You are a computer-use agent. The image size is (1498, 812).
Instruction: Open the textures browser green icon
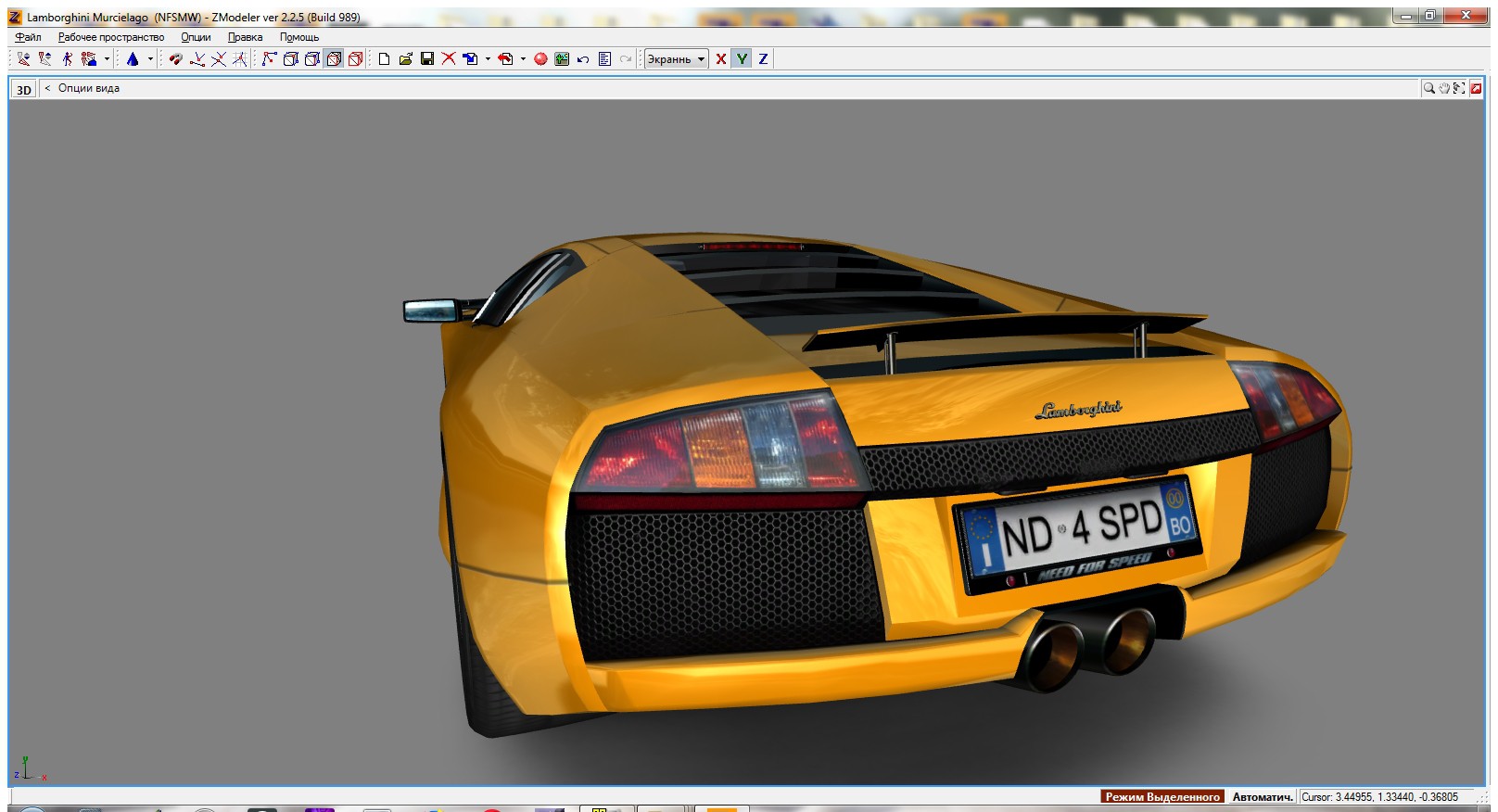562,58
